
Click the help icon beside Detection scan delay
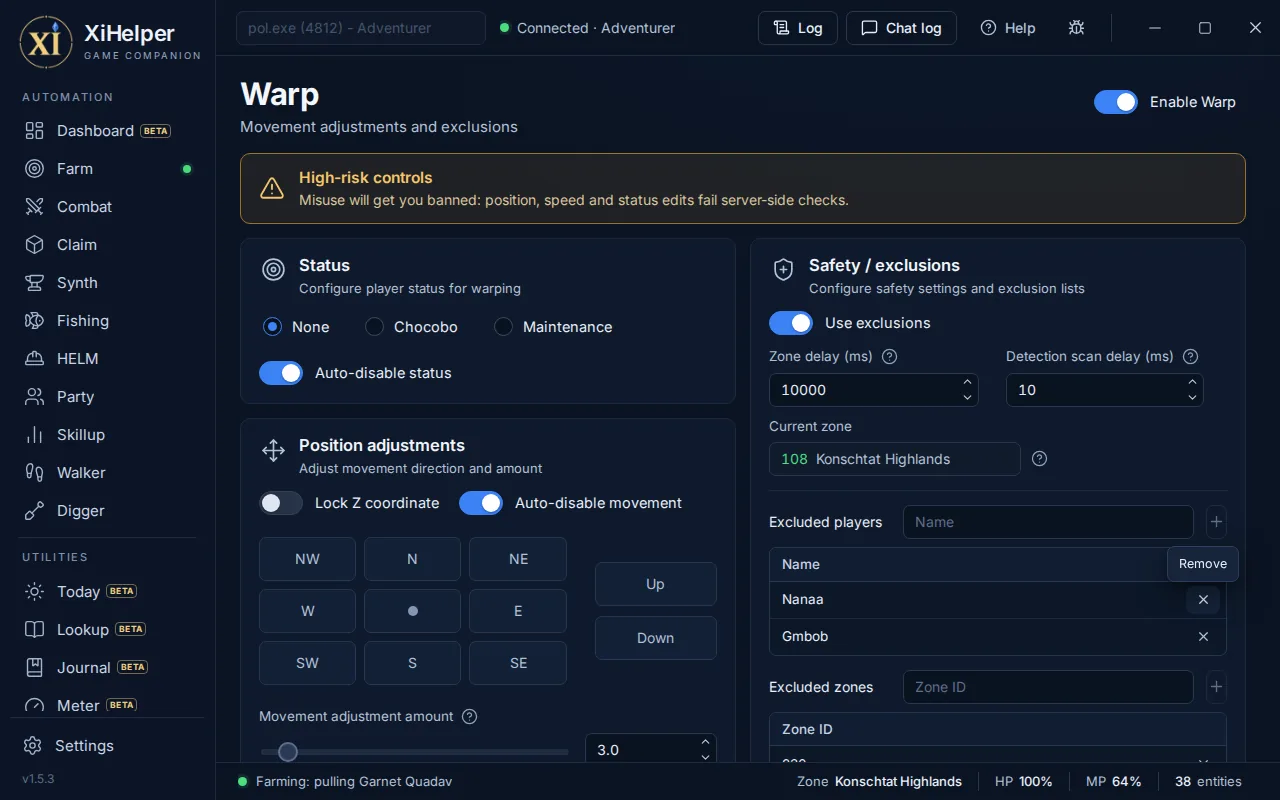tap(1190, 356)
